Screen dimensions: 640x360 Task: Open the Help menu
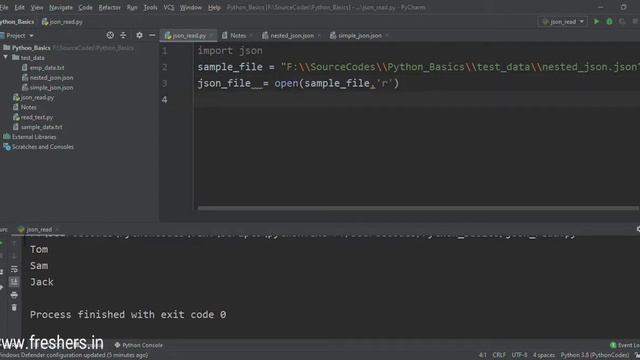214,7
